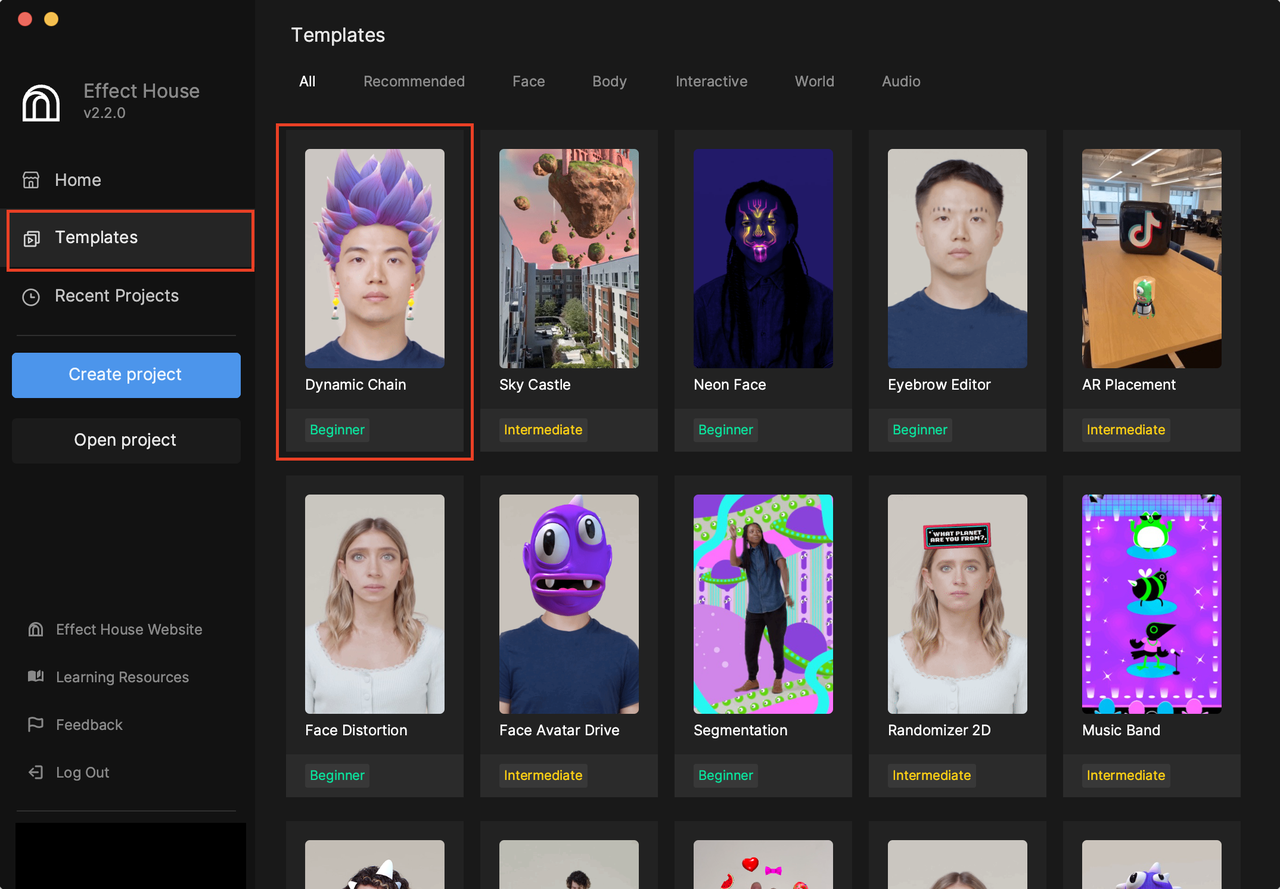Switch to the Audio tab
The height and width of the screenshot is (889, 1280).
901,81
